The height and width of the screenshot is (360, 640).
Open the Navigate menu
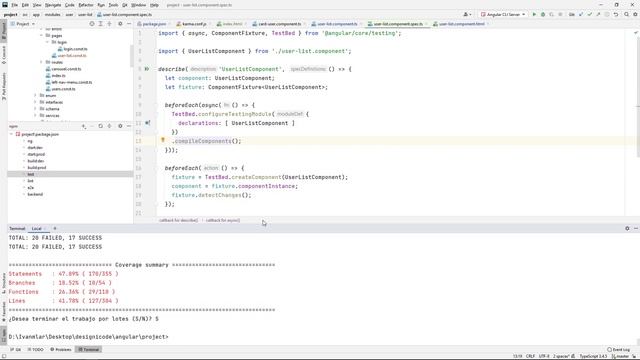pos(53,5)
